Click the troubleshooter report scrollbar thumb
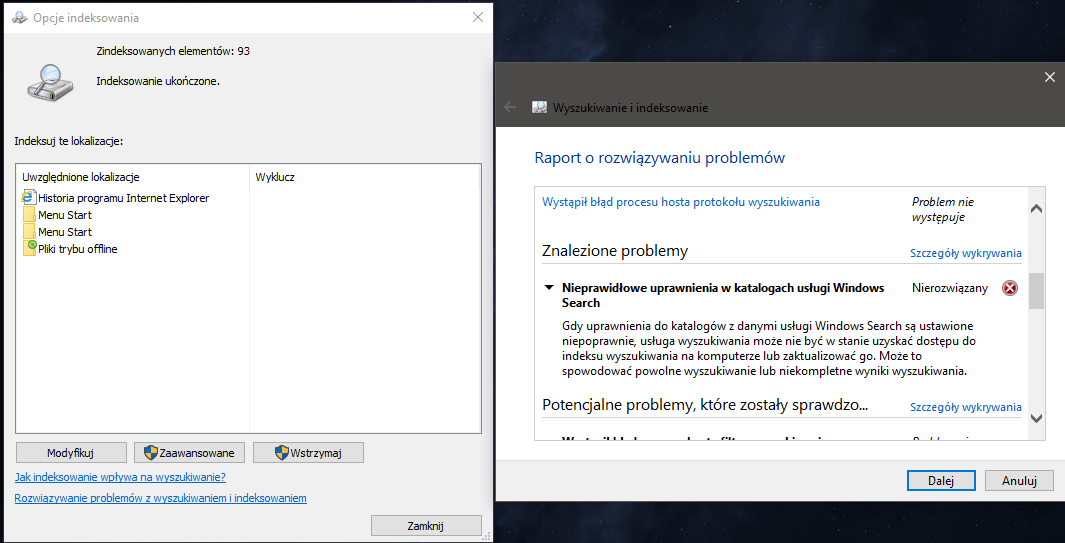 [x=1036, y=291]
